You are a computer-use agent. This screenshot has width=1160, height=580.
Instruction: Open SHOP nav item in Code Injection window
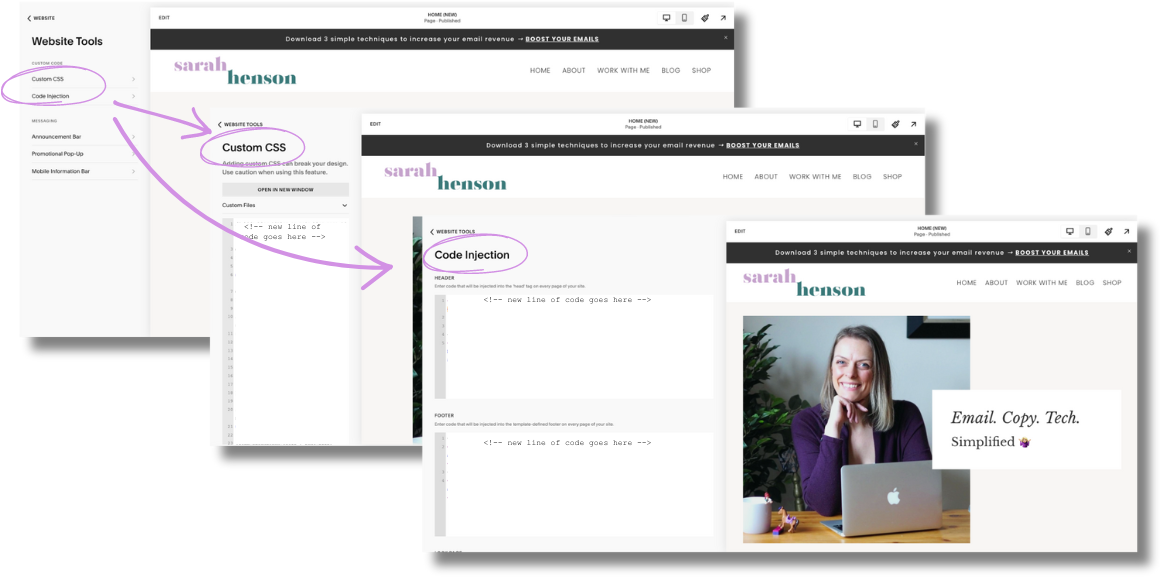click(x=1112, y=283)
